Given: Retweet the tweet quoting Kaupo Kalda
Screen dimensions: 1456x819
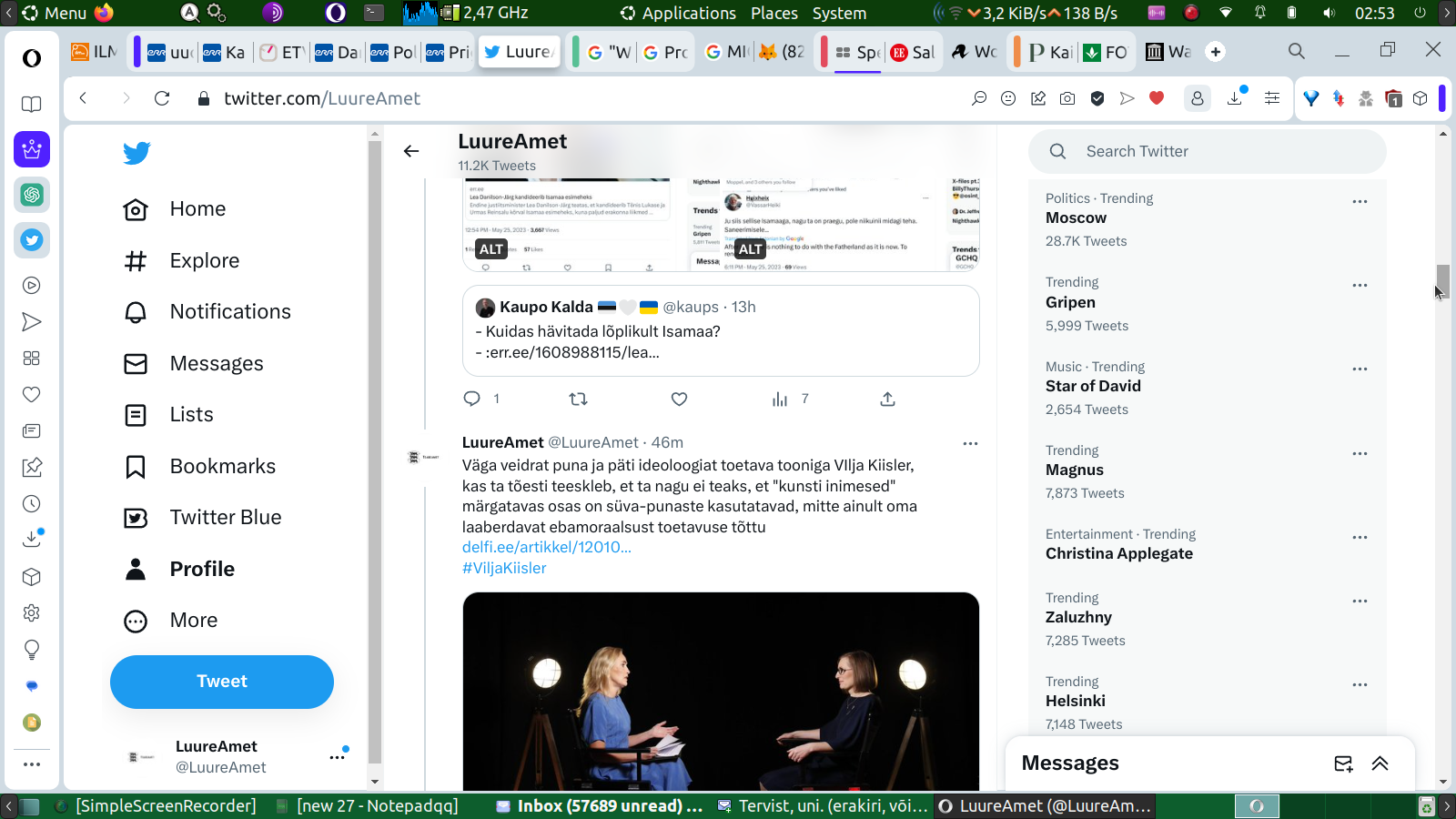Looking at the screenshot, I should pyautogui.click(x=578, y=399).
